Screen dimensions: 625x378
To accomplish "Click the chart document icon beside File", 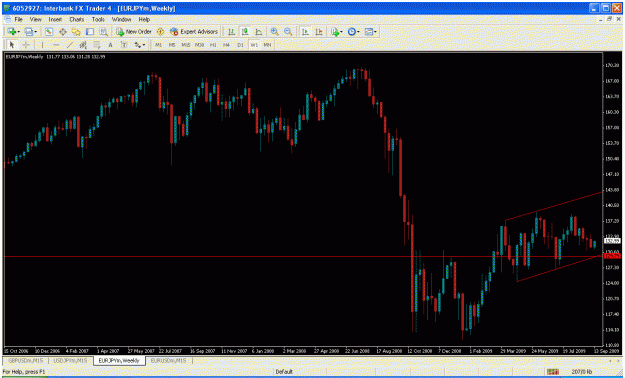I will [7, 19].
